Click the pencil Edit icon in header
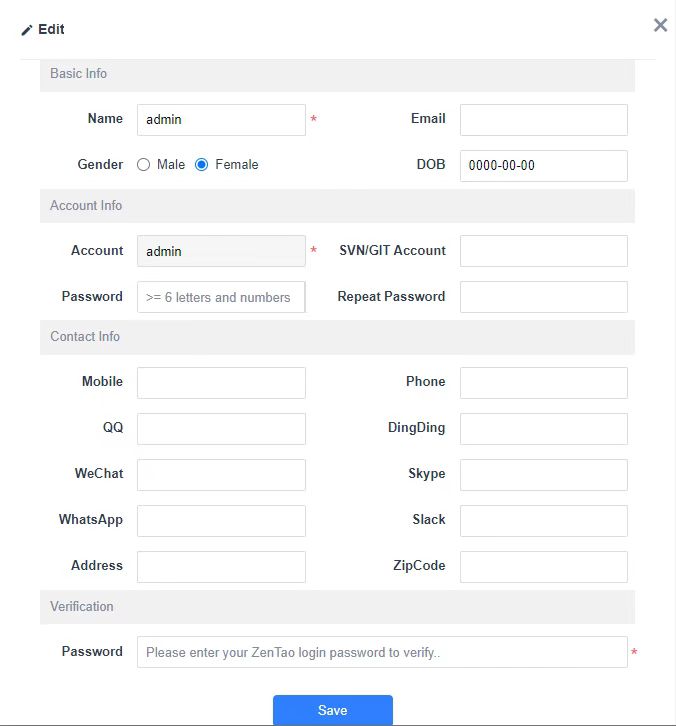The image size is (676, 726). [x=27, y=30]
